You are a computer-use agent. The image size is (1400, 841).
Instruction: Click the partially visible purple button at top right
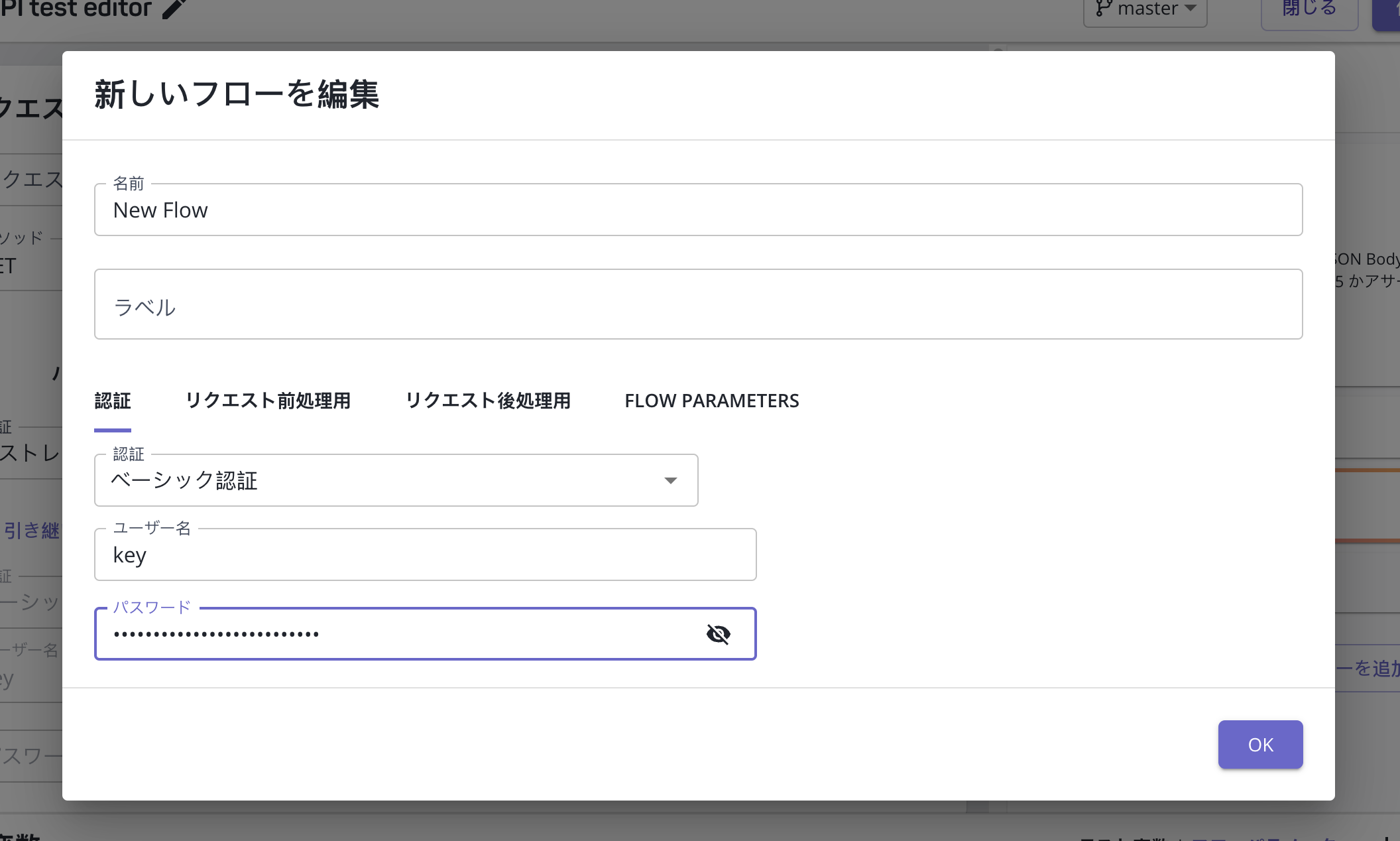tap(1387, 13)
